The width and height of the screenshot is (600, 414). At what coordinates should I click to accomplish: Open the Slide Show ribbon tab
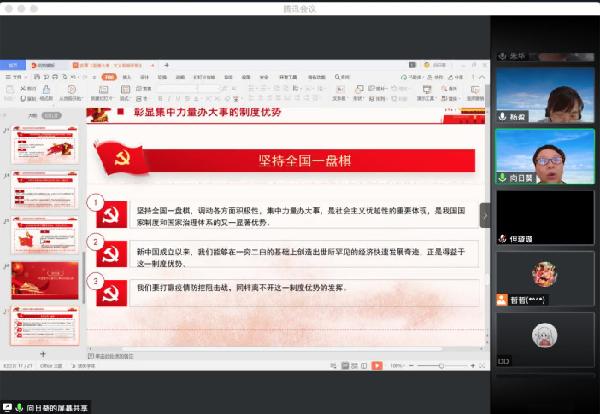pyautogui.click(x=204, y=77)
